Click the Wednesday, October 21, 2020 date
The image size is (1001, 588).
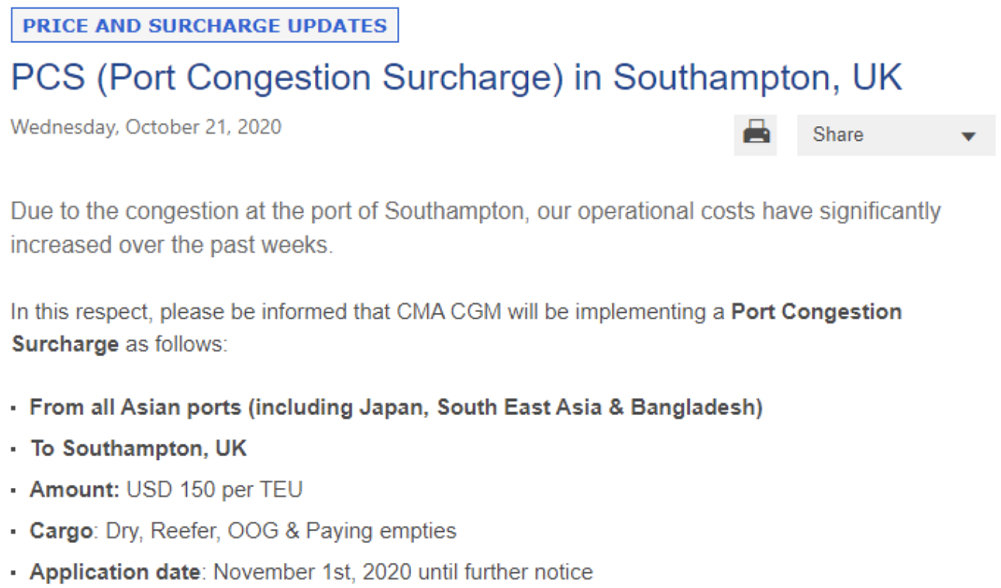pyautogui.click(x=146, y=127)
